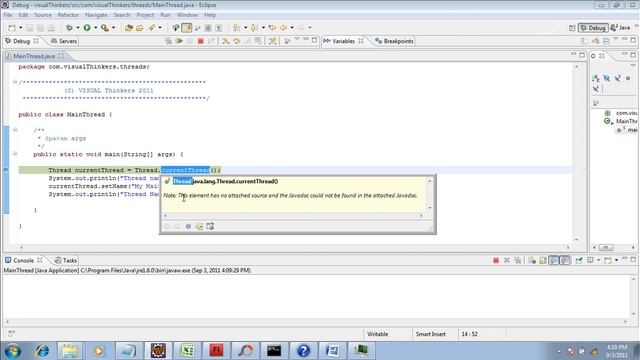Toggle Show Console on standard output change
The height and width of the screenshot is (360, 640).
(554, 260)
